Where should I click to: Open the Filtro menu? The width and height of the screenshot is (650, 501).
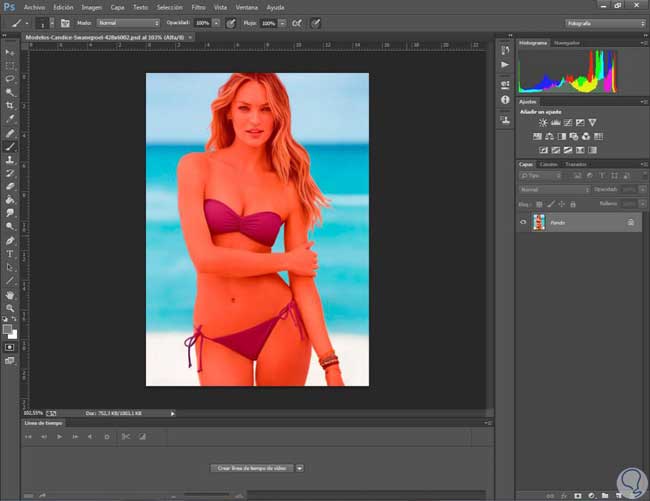pos(198,6)
